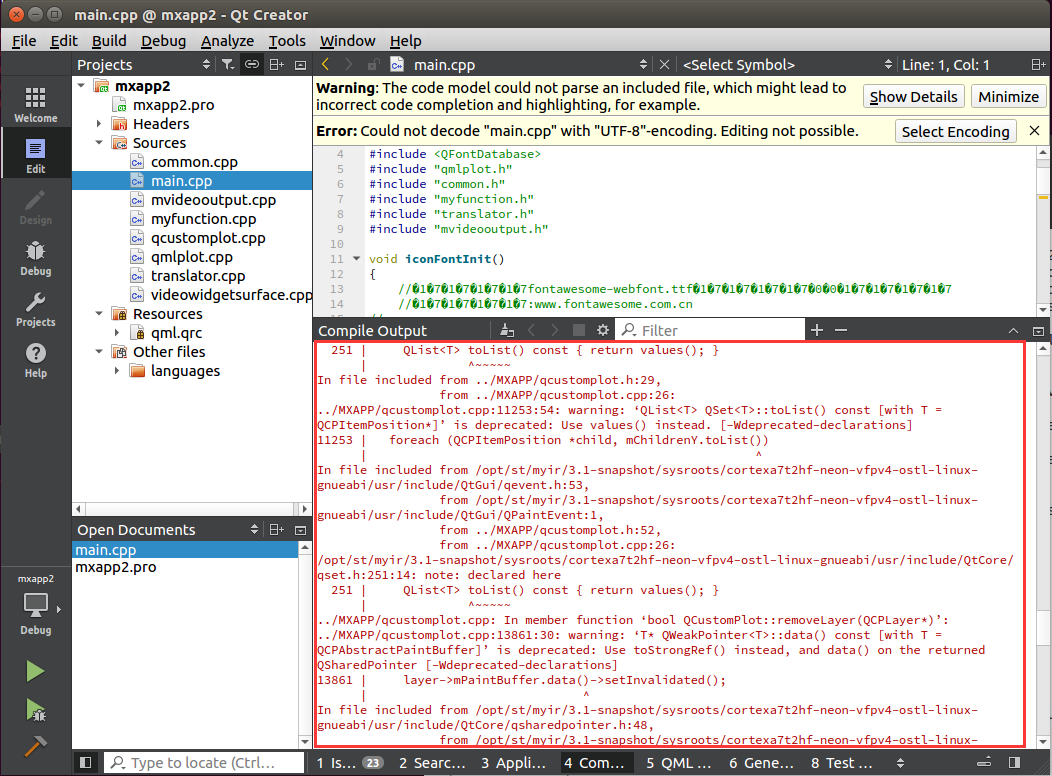The height and width of the screenshot is (776, 1052).
Task: Clear the Compile Output pane with the broom icon
Action: pyautogui.click(x=507, y=330)
